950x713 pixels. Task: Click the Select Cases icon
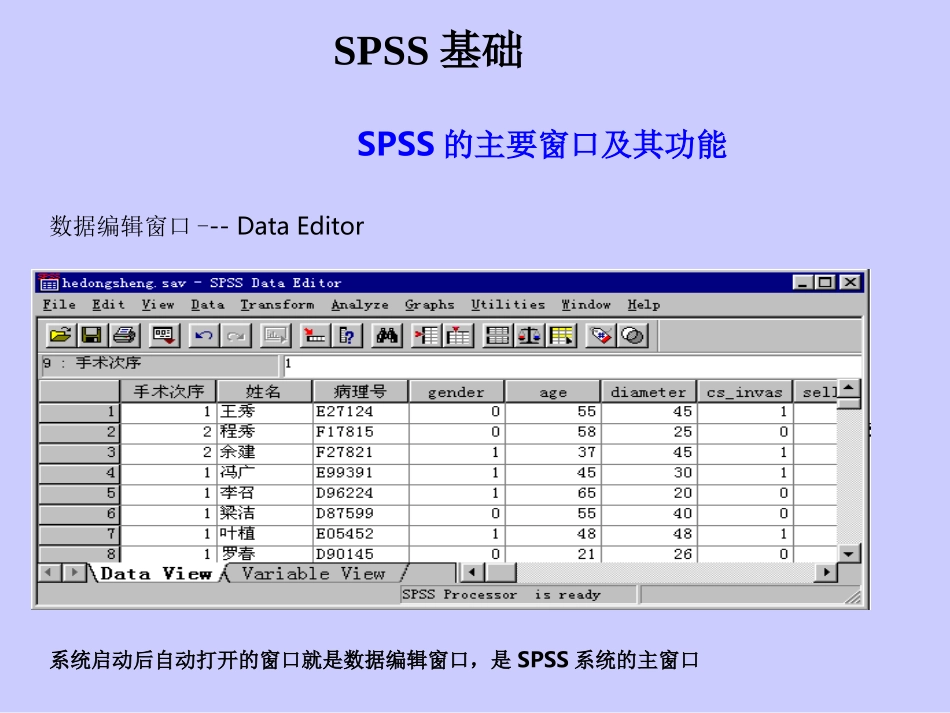tap(561, 335)
